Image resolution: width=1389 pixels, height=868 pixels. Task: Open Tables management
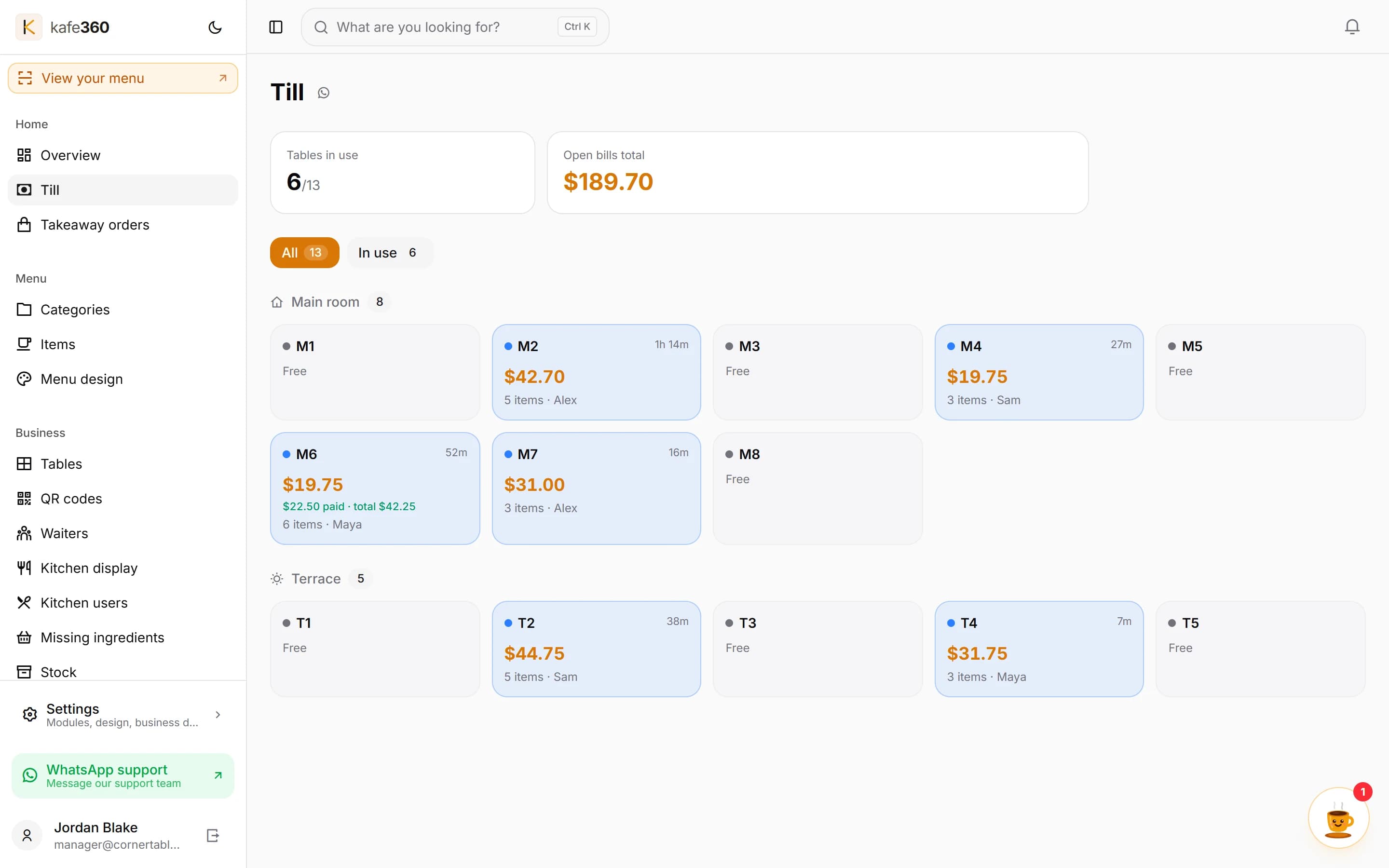coord(123,464)
